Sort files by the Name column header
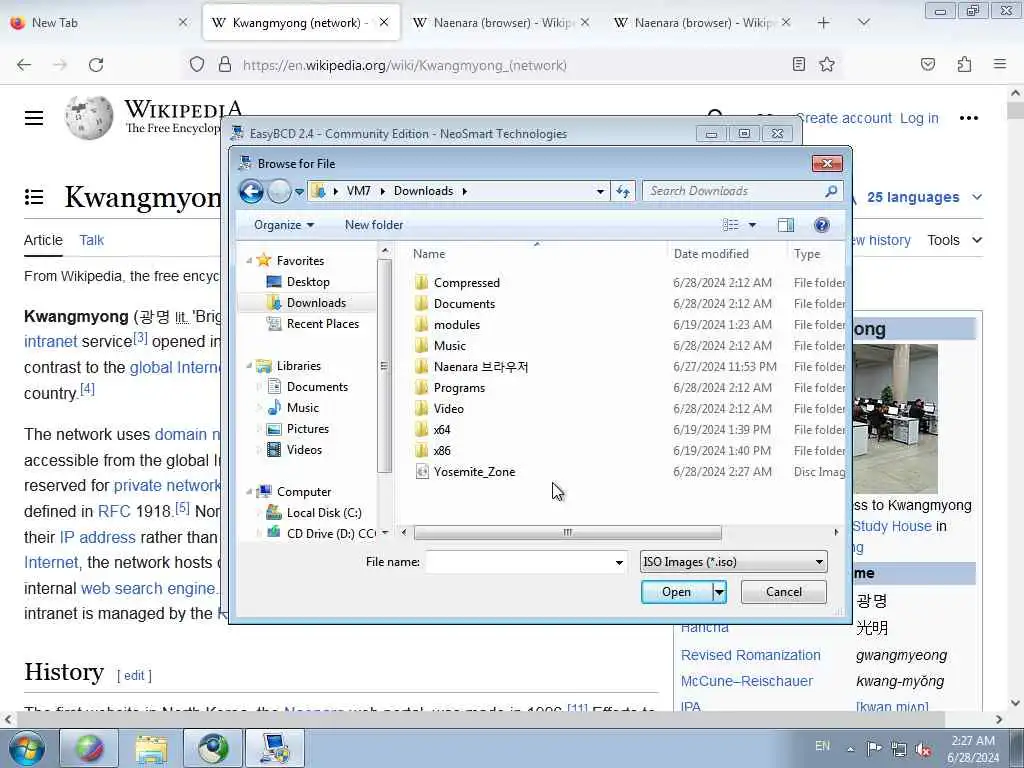Viewport: 1024px width, 768px height. point(428,254)
